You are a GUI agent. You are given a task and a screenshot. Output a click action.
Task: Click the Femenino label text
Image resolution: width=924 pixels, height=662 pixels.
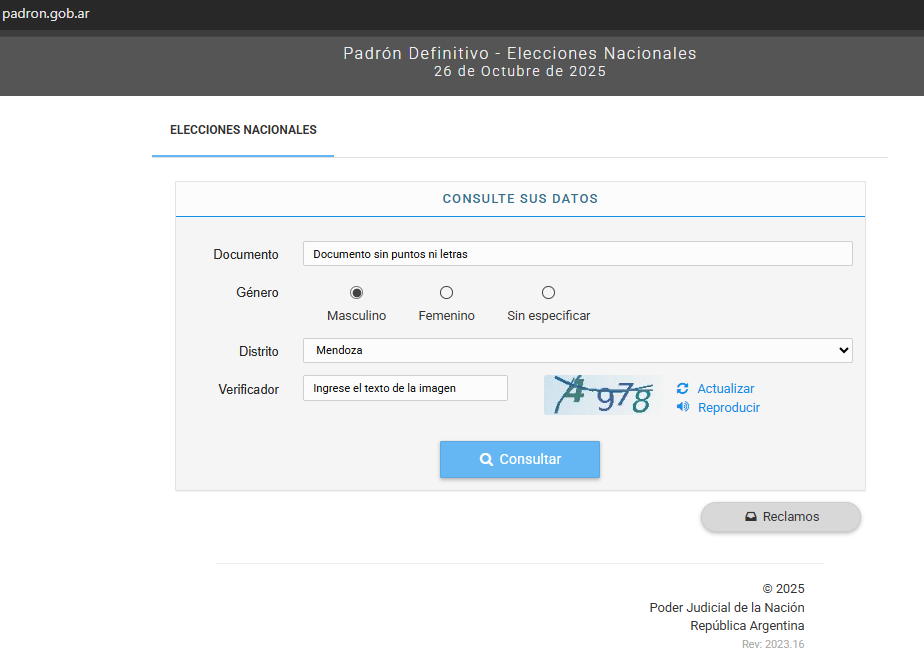[446, 316]
